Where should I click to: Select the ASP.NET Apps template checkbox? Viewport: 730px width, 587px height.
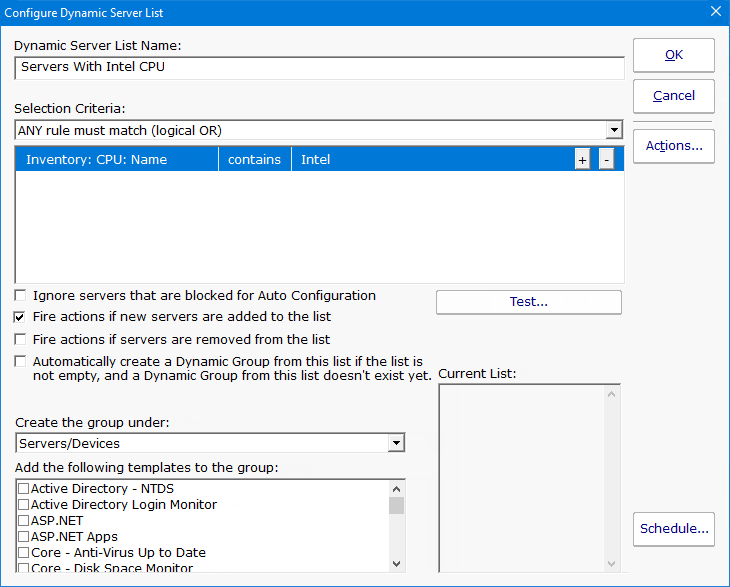pyautogui.click(x=23, y=537)
